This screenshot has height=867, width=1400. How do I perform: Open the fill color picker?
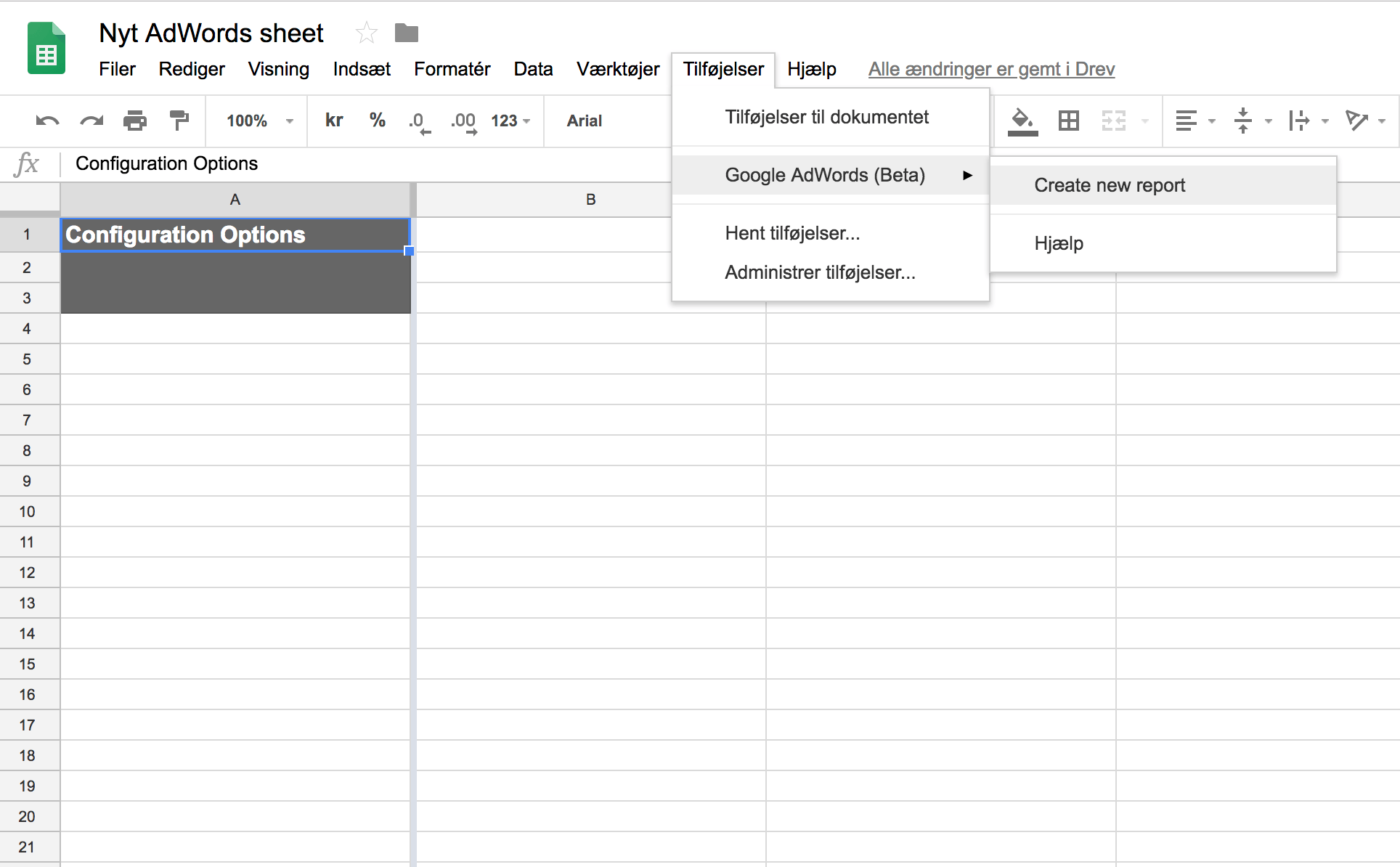[x=1022, y=121]
